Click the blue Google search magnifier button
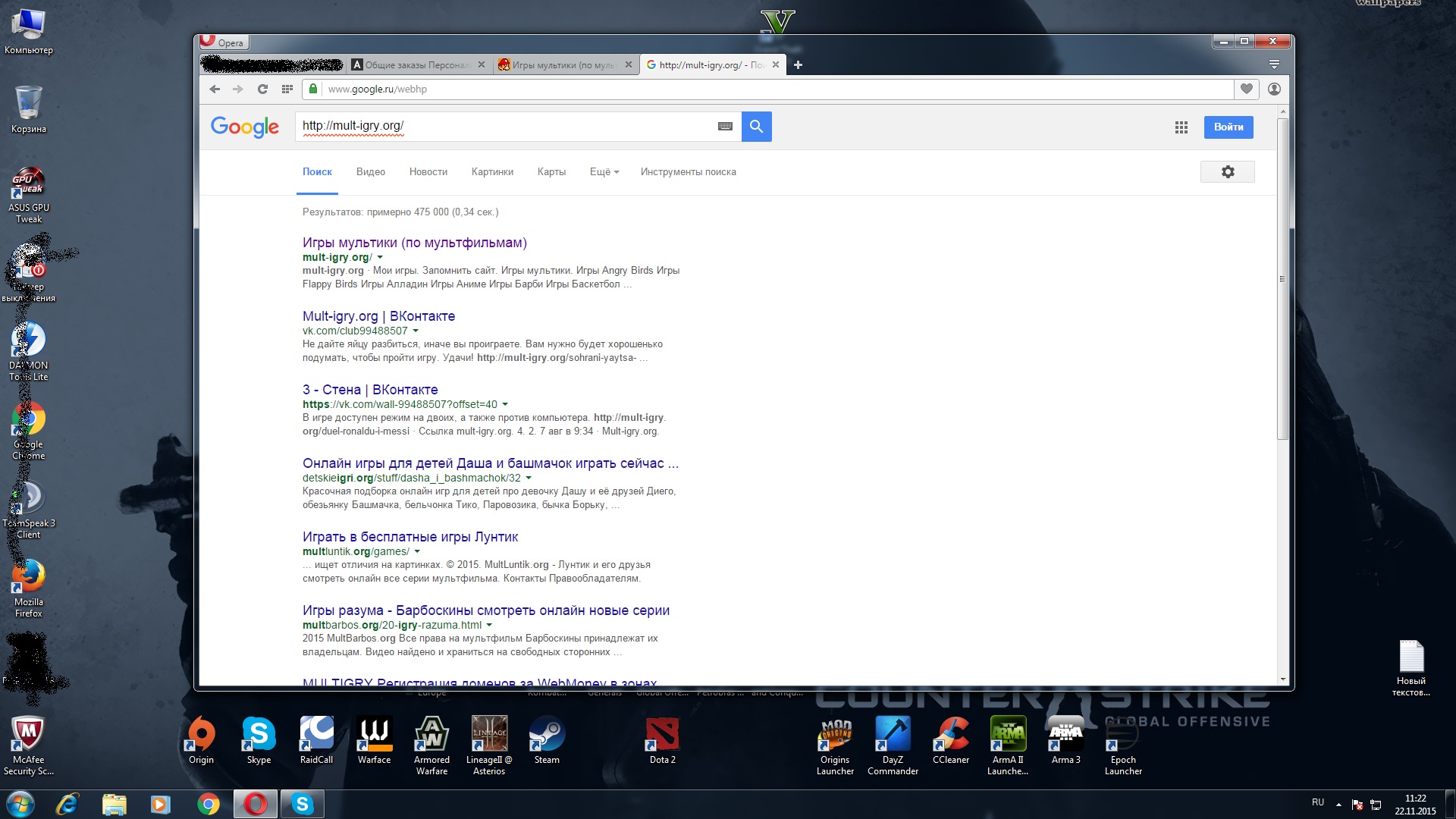The image size is (1456, 819). 756,127
